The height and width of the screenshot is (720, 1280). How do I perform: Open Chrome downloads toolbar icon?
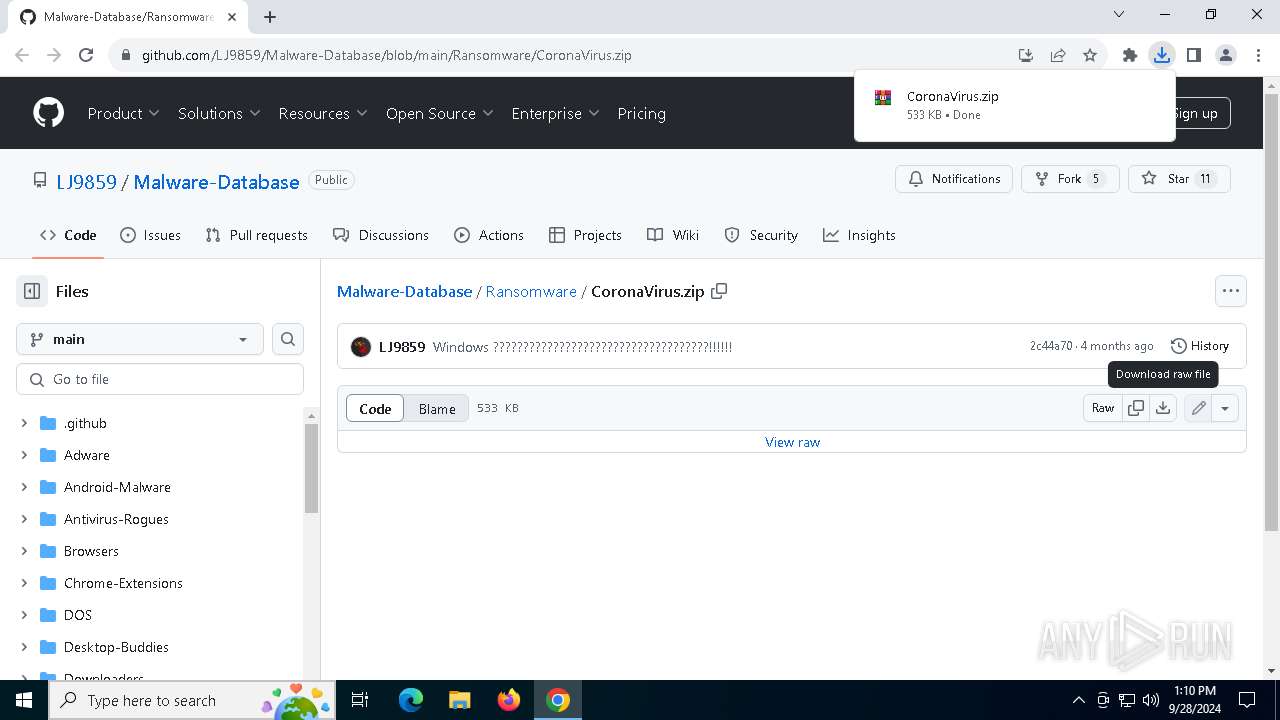[1162, 55]
